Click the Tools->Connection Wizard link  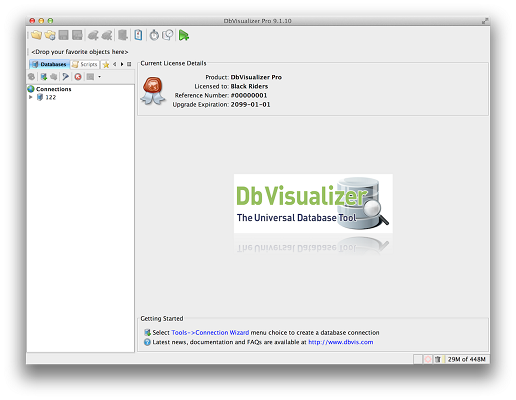[x=210, y=332]
